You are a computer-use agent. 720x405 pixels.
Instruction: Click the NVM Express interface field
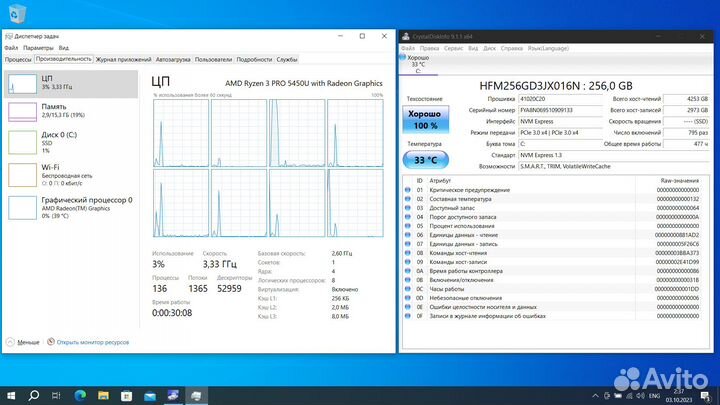click(560, 121)
